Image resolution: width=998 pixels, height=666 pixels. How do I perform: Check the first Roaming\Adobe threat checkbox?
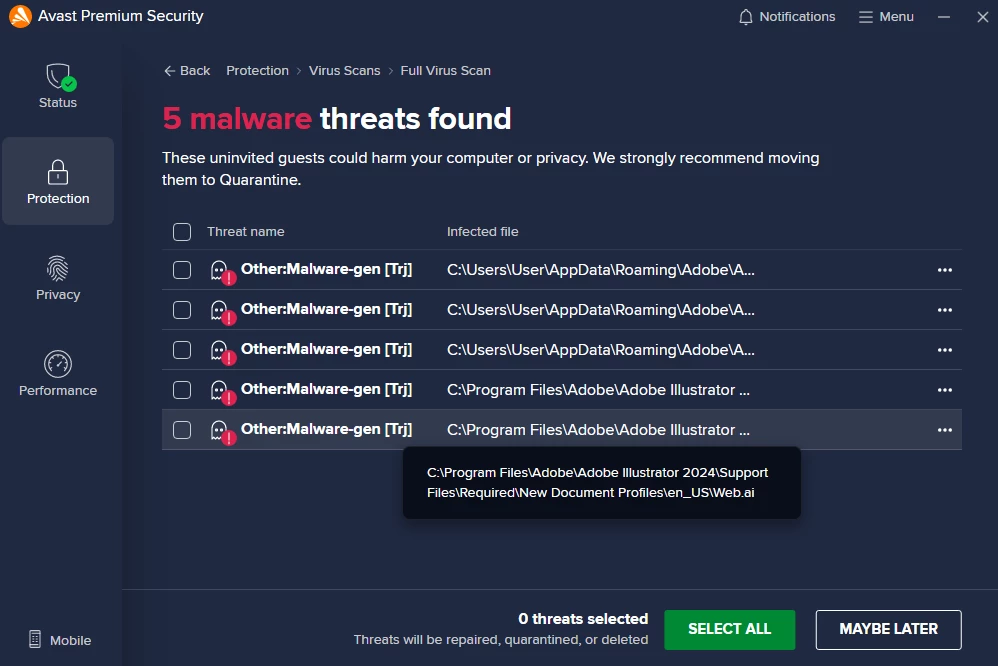click(182, 270)
